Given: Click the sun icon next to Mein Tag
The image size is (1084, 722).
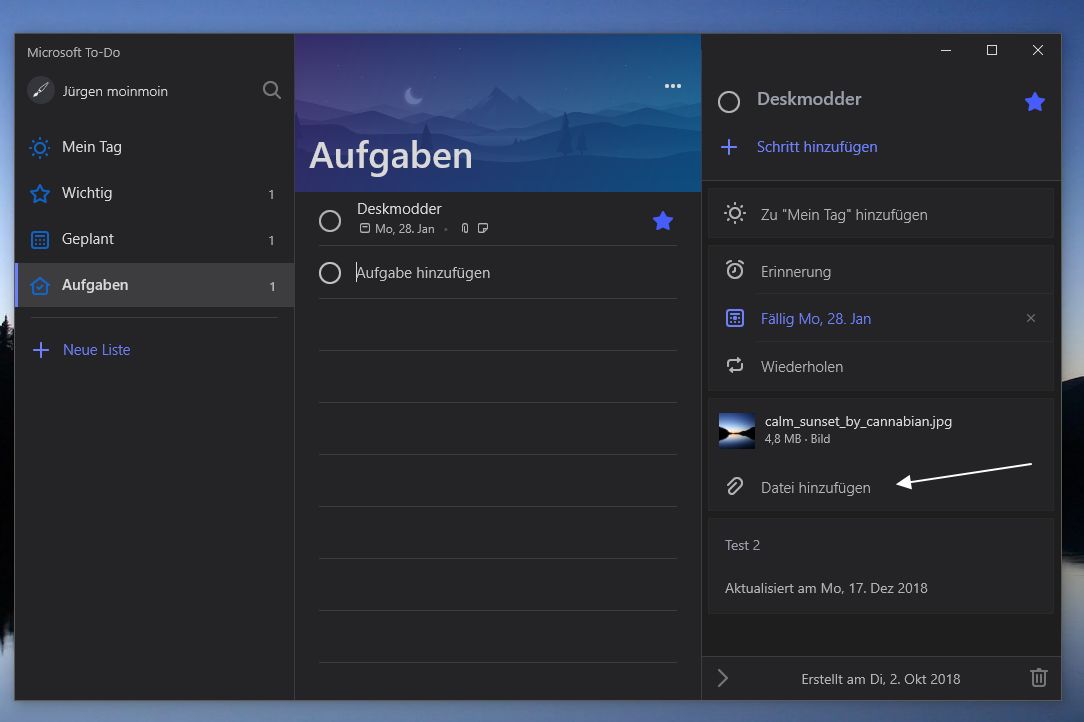Looking at the screenshot, I should coord(40,147).
